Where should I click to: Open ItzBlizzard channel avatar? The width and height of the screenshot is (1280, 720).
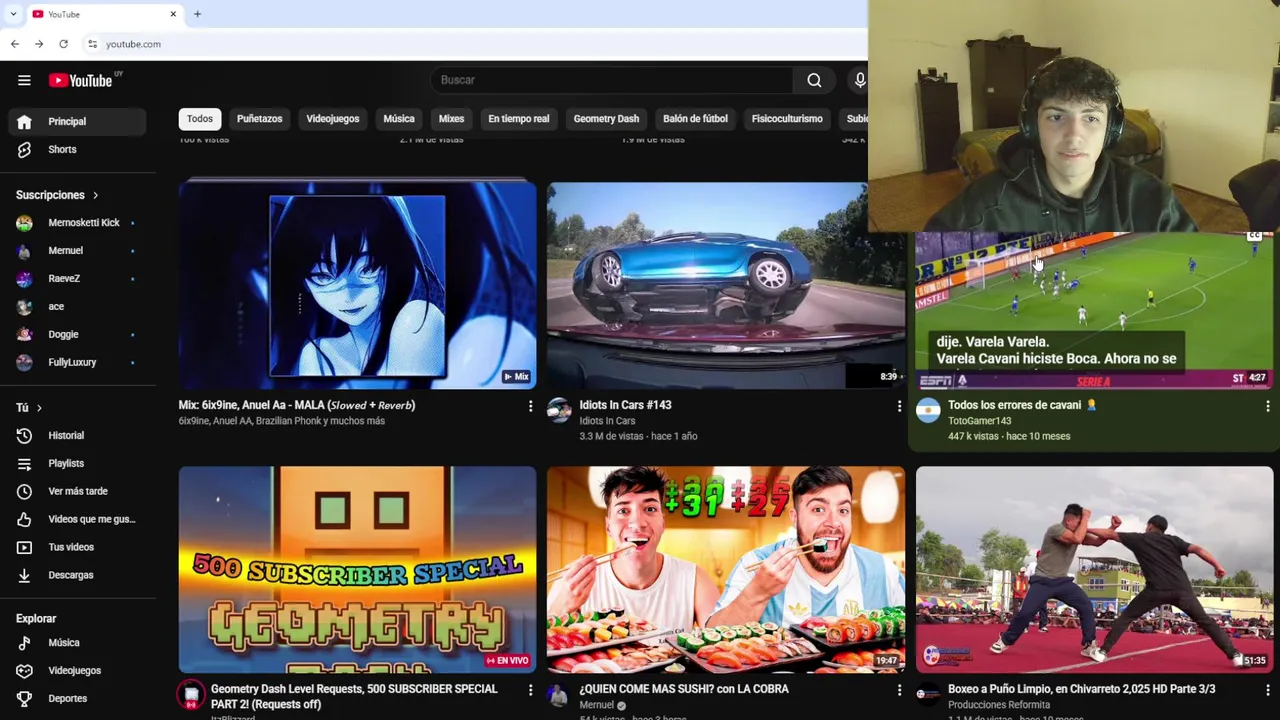click(191, 694)
